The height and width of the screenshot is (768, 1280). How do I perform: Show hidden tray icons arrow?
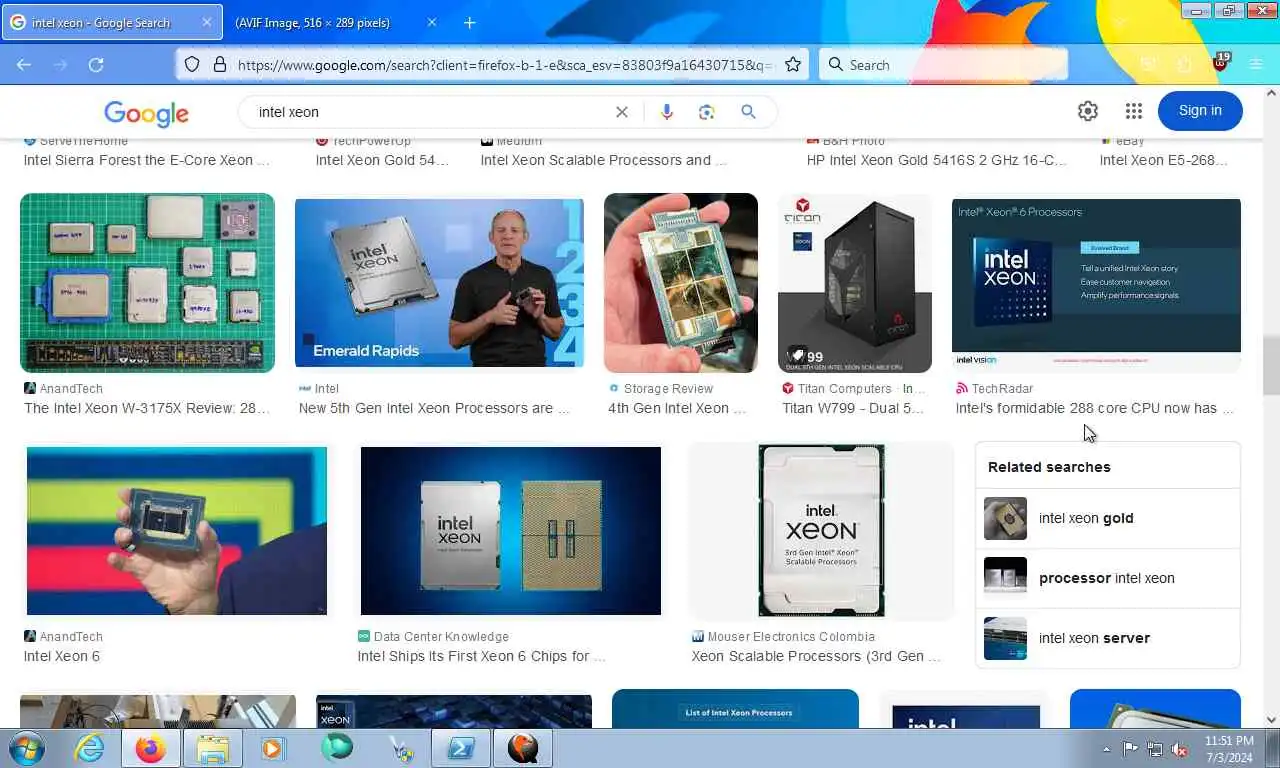pos(1106,748)
